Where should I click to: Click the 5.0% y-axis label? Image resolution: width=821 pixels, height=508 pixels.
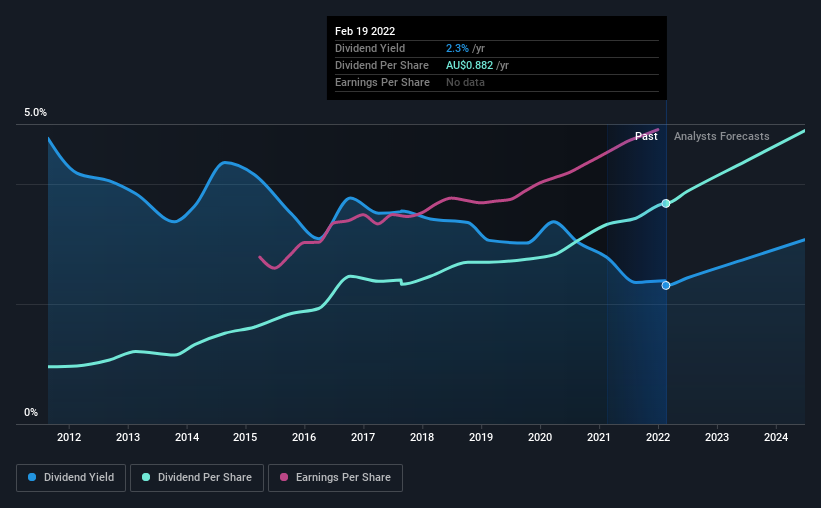(x=35, y=113)
